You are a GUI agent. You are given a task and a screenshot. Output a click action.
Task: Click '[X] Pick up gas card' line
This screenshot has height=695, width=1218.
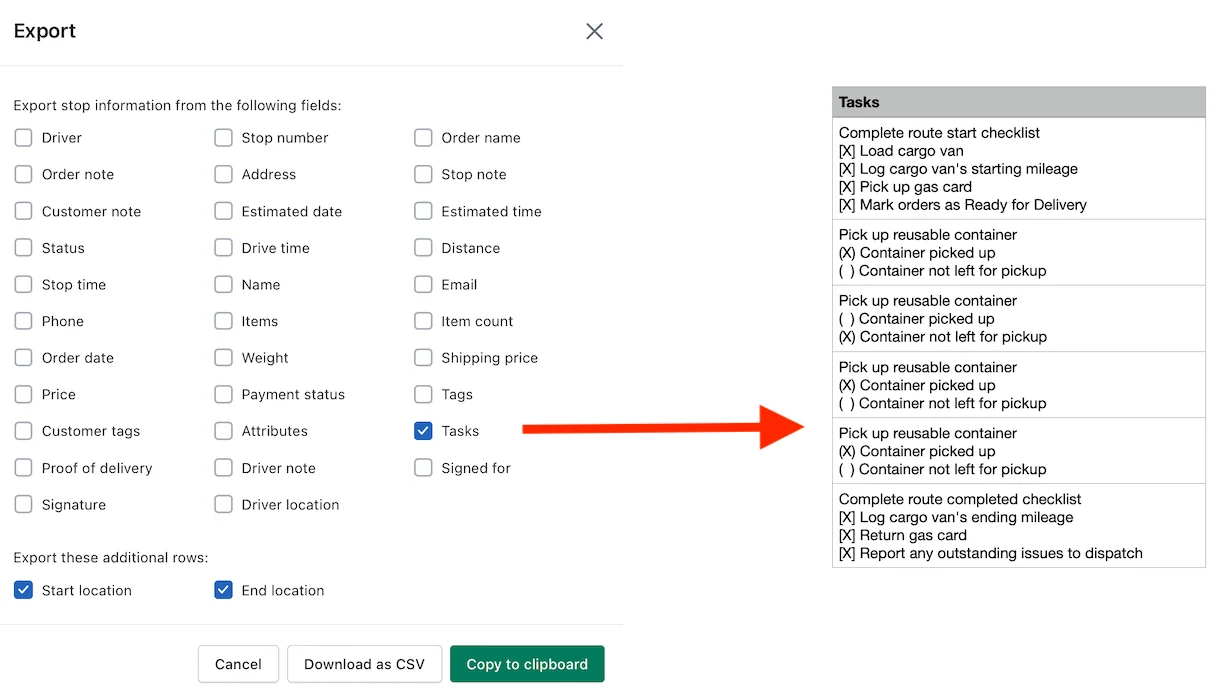(x=905, y=187)
